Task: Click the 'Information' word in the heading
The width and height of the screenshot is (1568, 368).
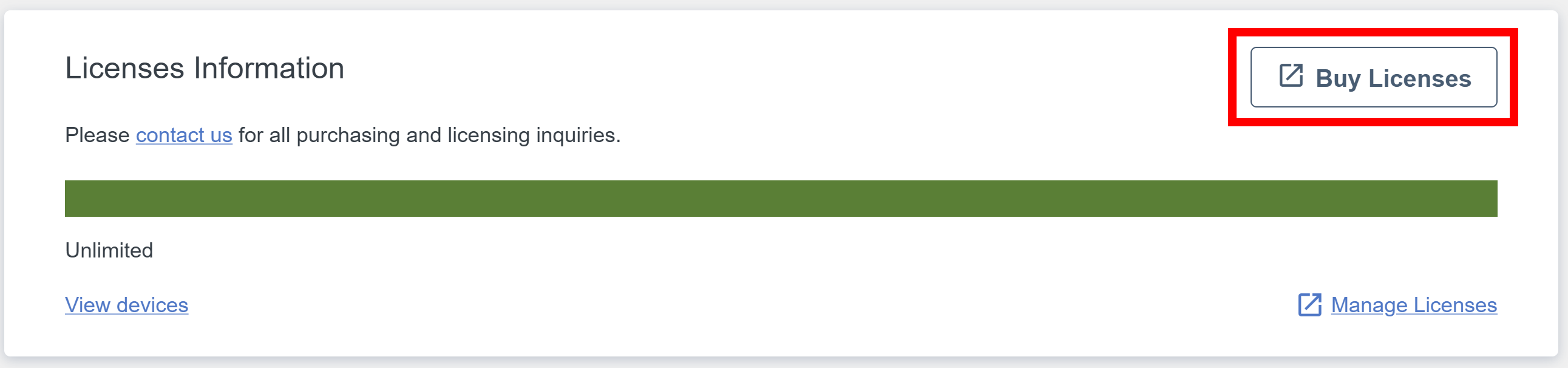Action: point(269,68)
